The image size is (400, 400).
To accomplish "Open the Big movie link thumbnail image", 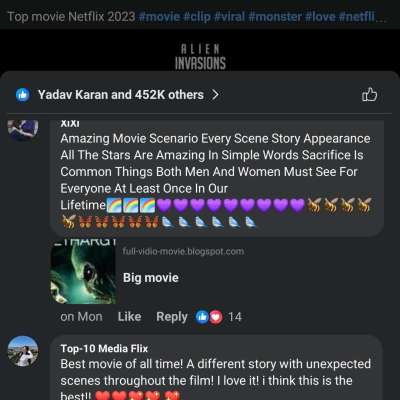I will tap(83, 272).
